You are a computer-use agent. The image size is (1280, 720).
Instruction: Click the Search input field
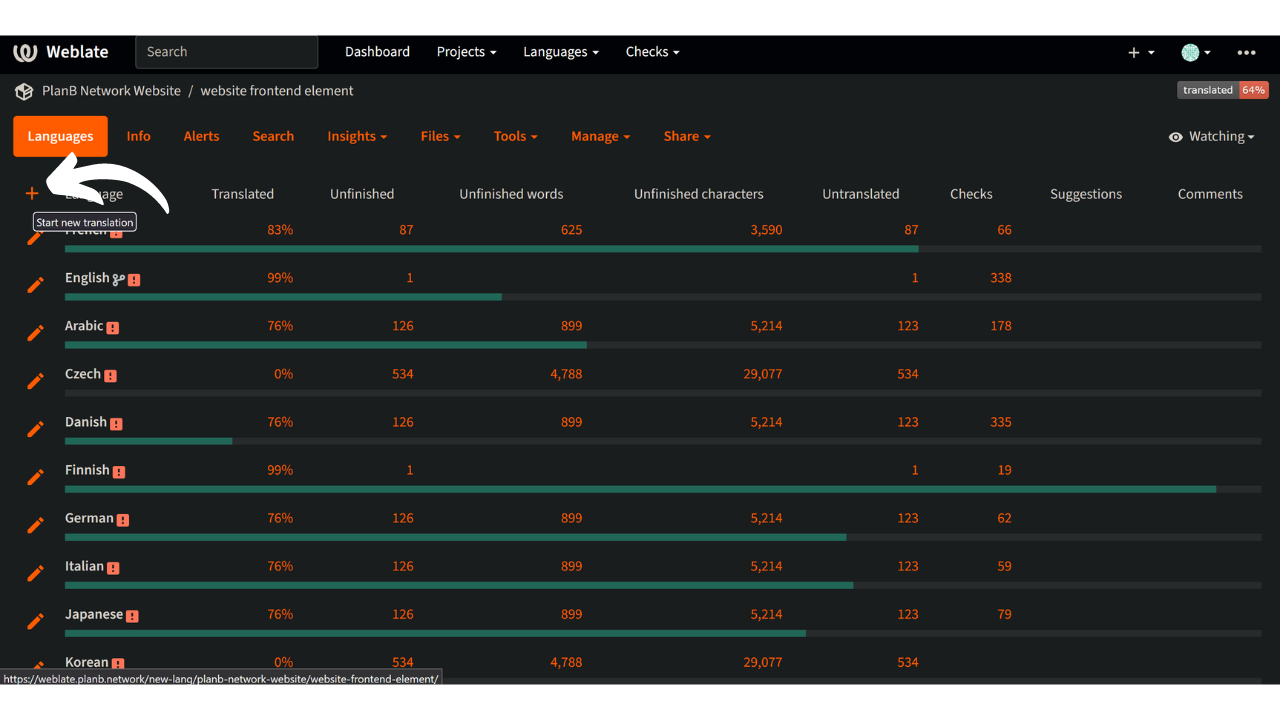click(x=226, y=52)
